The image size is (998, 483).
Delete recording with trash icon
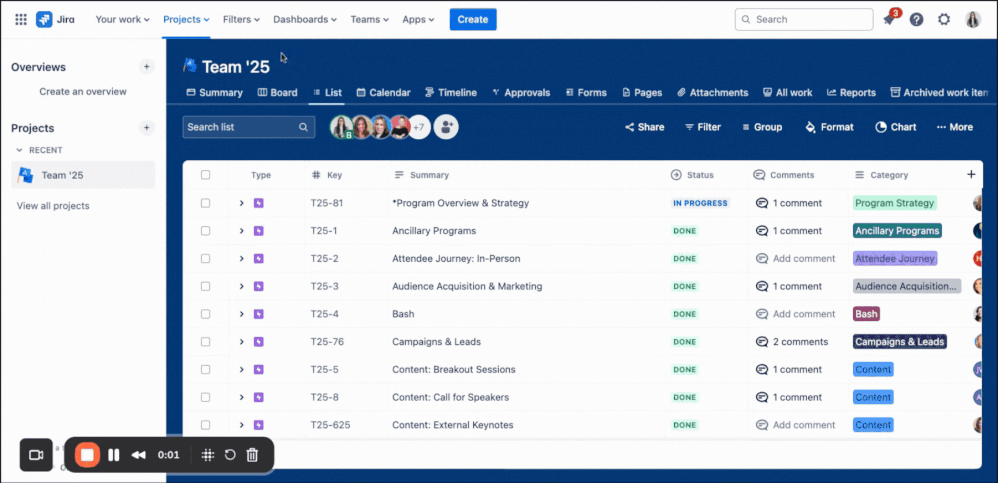pyautogui.click(x=252, y=455)
